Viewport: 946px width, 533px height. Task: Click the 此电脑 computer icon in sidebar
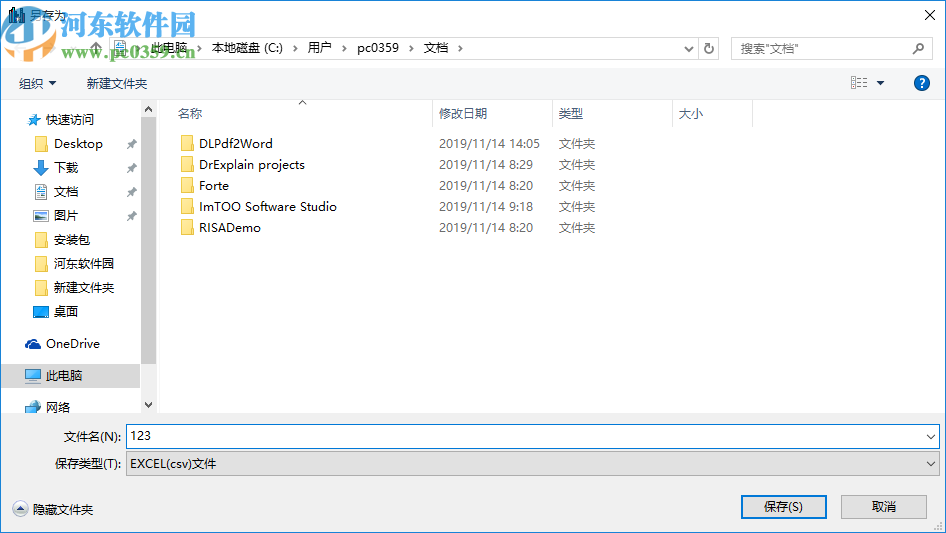pos(33,375)
